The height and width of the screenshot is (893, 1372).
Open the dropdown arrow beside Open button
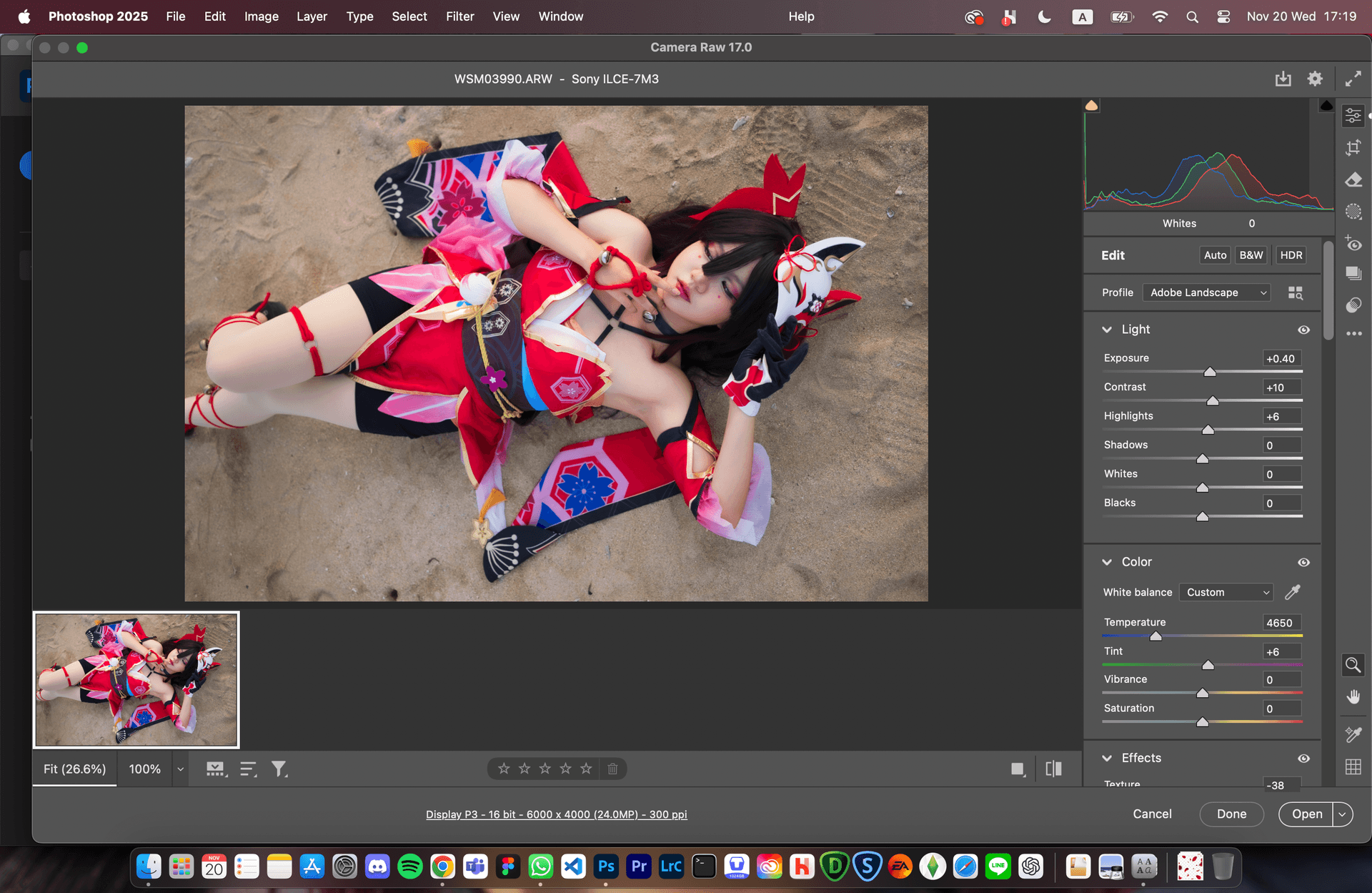(x=1342, y=814)
